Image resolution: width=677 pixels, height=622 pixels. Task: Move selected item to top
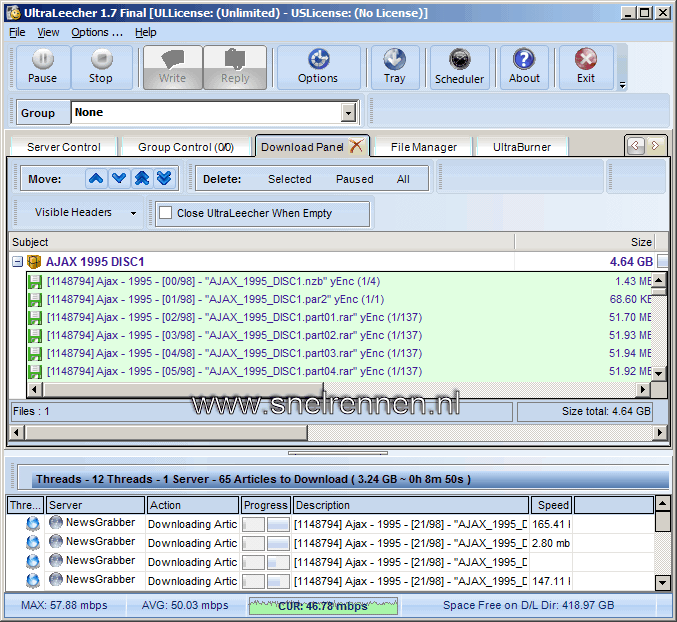pos(142,178)
